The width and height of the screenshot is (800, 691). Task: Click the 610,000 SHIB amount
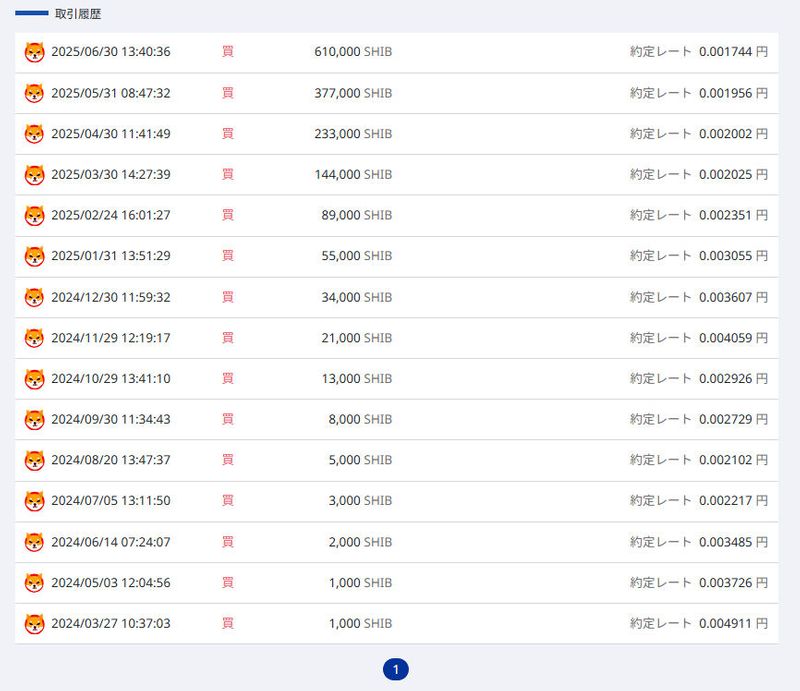point(350,52)
